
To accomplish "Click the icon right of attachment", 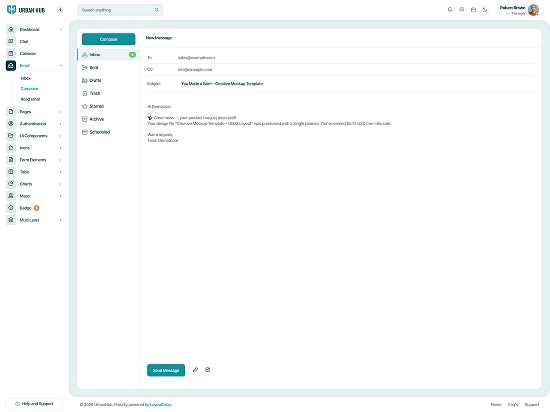I will pos(208,370).
